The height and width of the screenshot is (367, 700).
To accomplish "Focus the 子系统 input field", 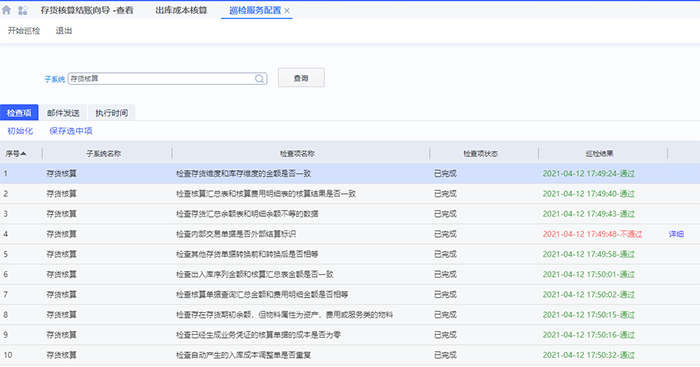I will coord(167,79).
